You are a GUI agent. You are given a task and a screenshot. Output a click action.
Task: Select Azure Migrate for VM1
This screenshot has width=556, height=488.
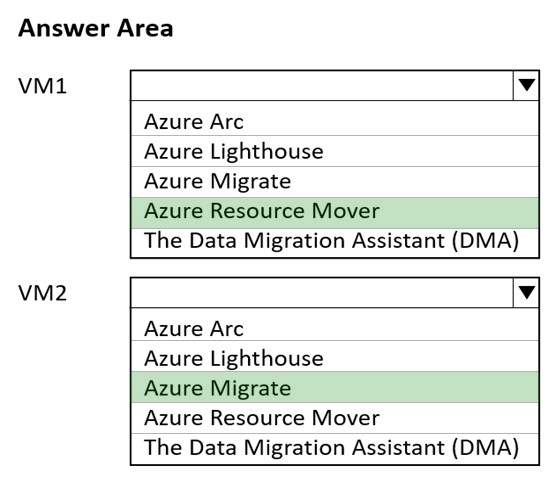335,182
